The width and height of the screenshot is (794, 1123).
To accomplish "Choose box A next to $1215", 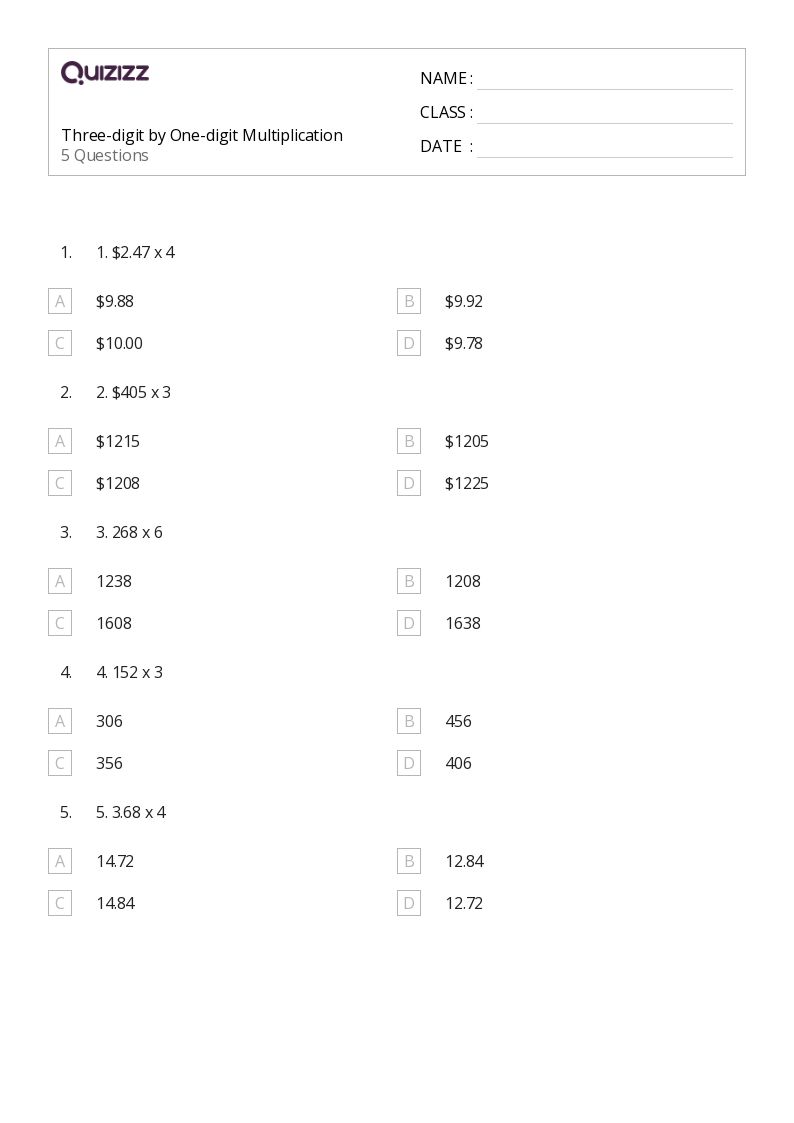I will tap(60, 441).
